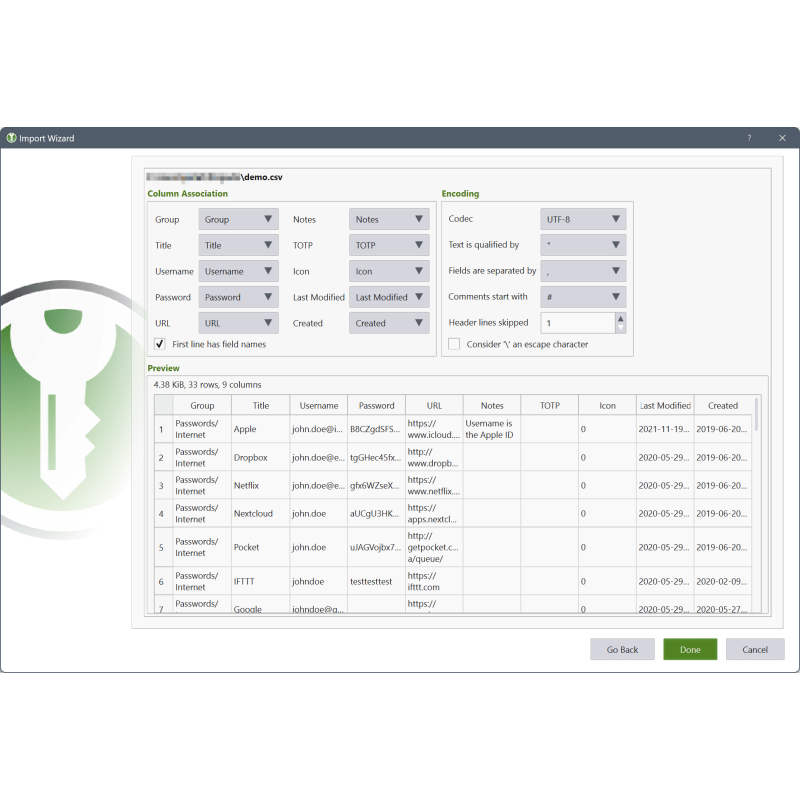This screenshot has height=800, width=800.
Task: Decrease Header lines skipped with down arrow
Action: pyautogui.click(x=620, y=328)
